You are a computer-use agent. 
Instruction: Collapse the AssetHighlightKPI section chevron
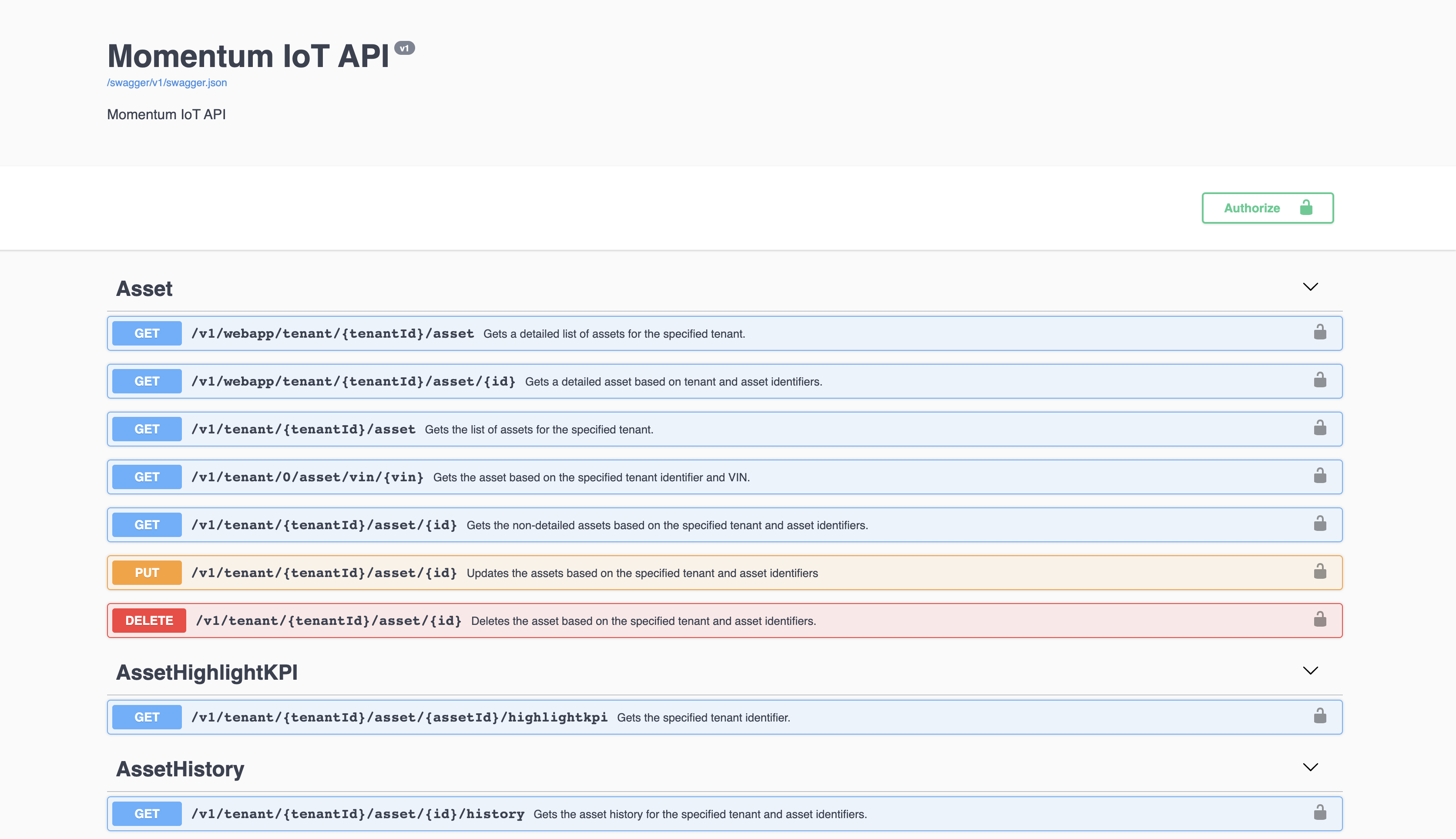1311,670
